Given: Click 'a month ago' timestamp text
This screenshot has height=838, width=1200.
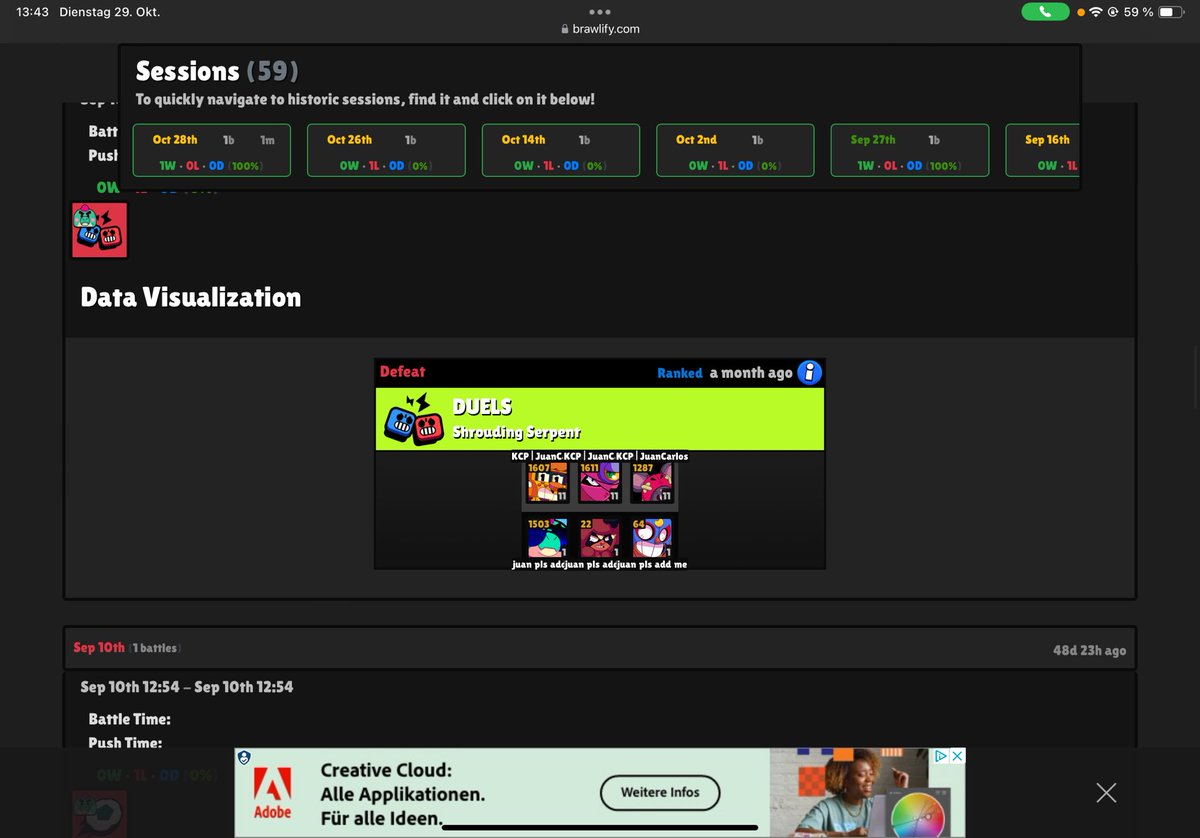Looking at the screenshot, I should [x=751, y=373].
